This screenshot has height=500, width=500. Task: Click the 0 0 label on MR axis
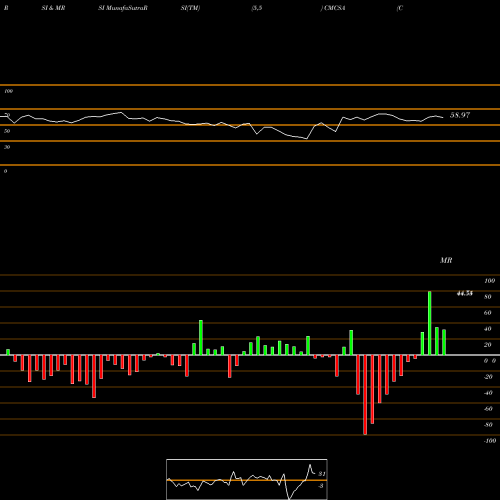click(490, 361)
